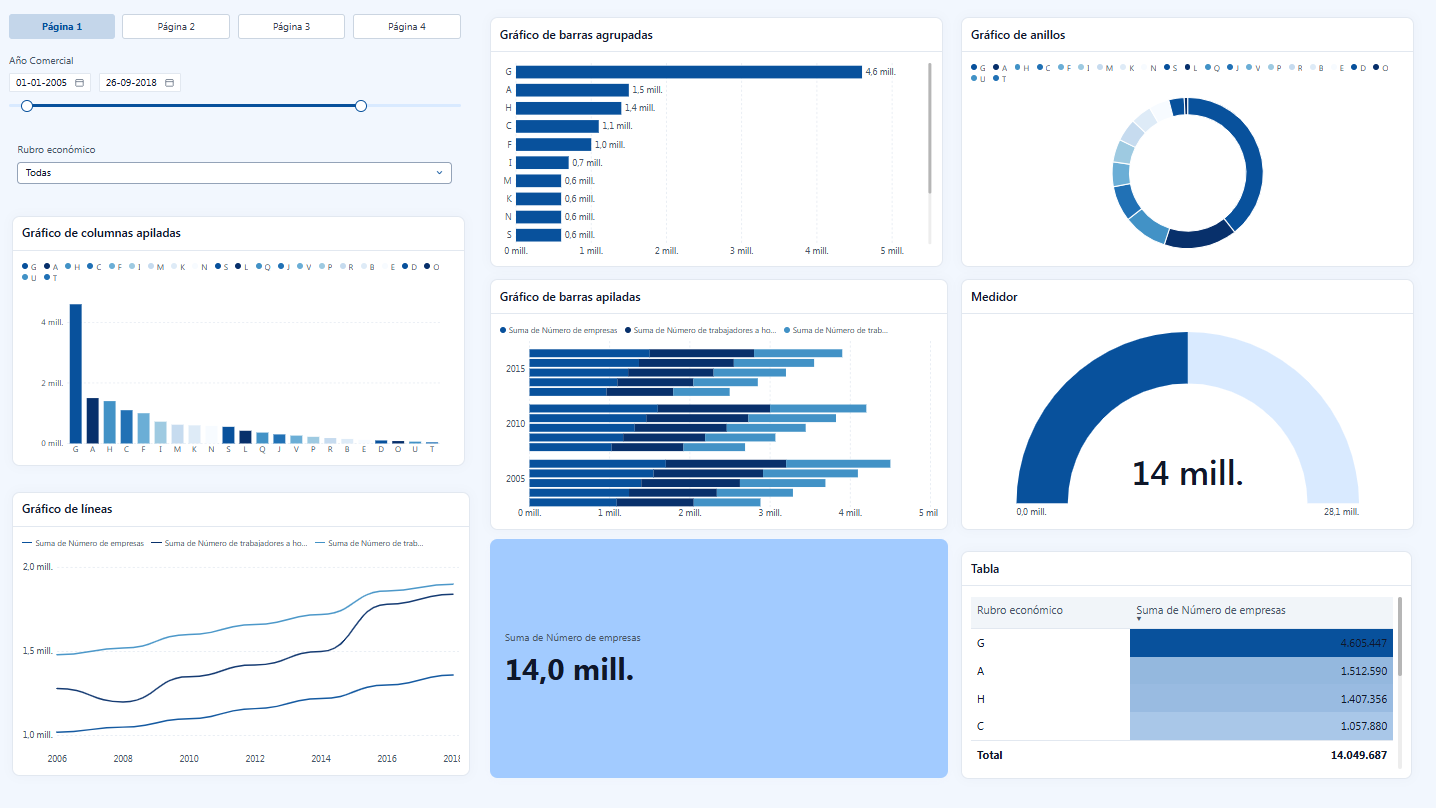
Task: Open calendar icon in the 26-09-2018 date field
Action: [x=170, y=82]
